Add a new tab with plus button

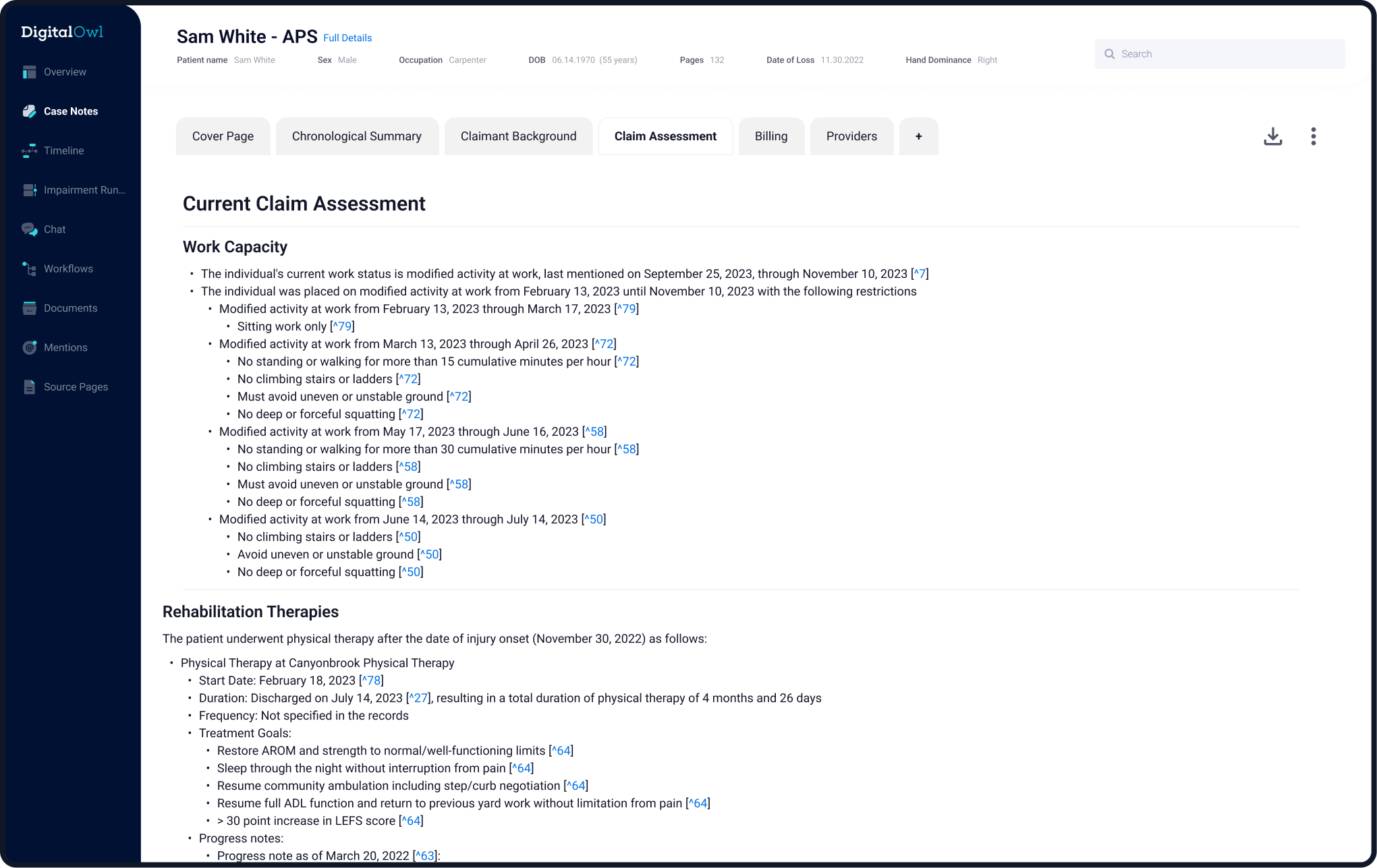coord(918,136)
